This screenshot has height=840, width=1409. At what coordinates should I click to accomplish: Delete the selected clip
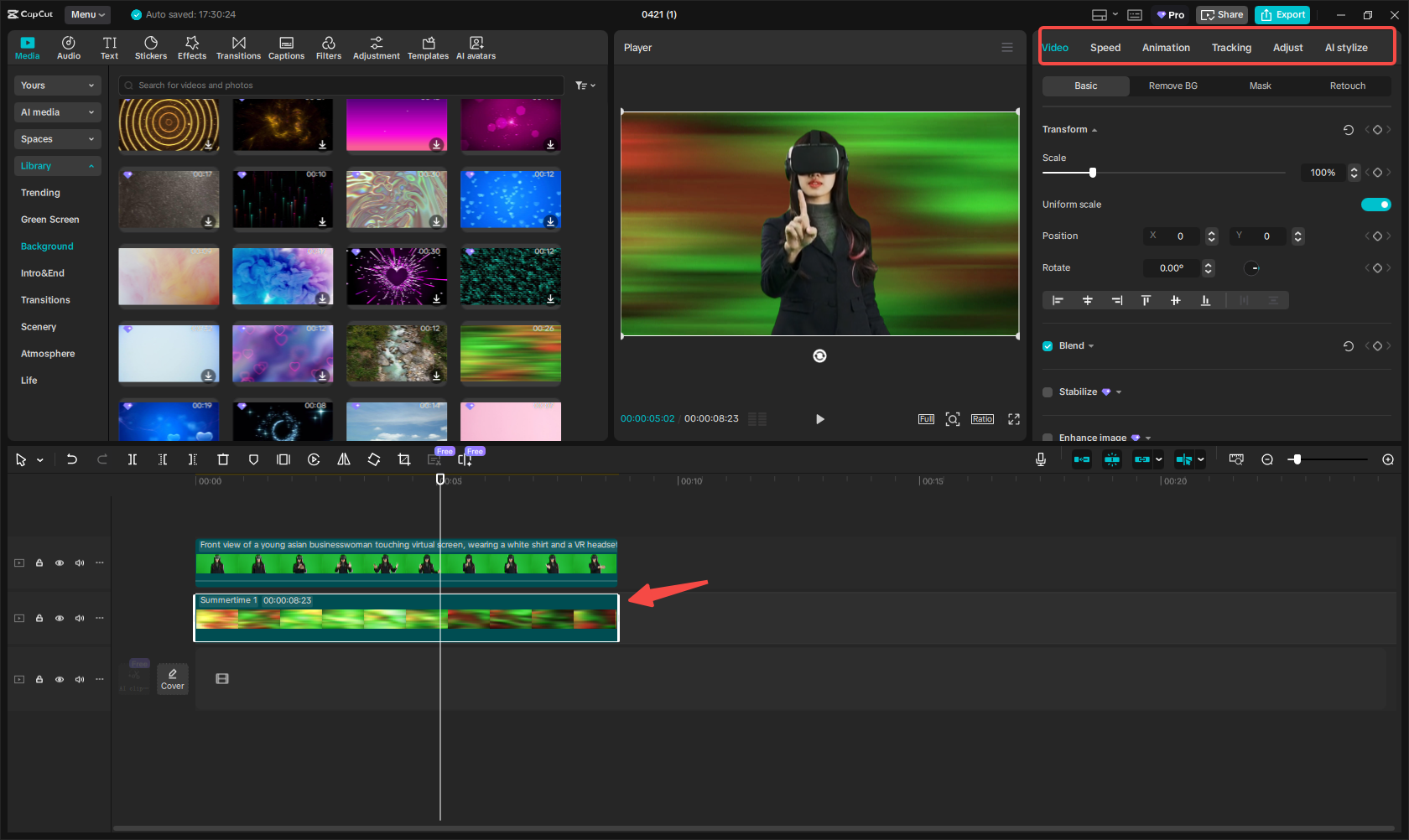click(x=222, y=459)
